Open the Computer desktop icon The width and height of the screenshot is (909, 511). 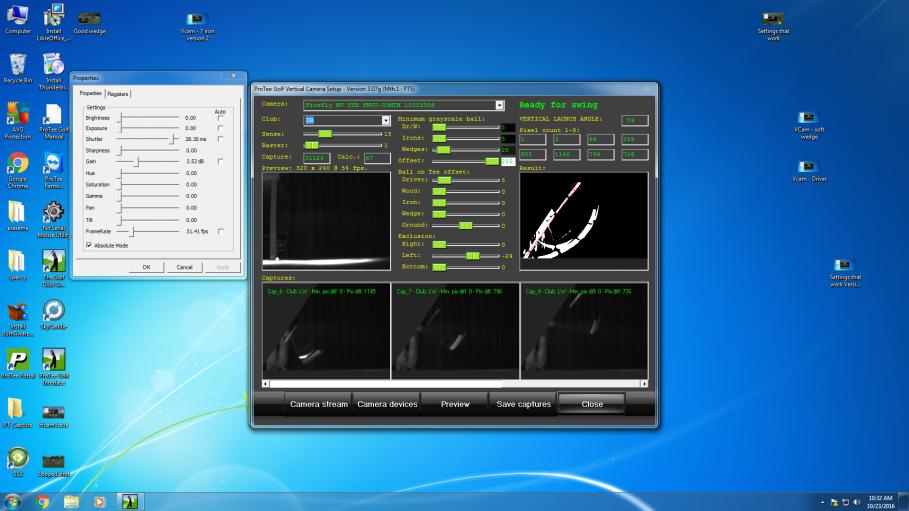[x=17, y=19]
